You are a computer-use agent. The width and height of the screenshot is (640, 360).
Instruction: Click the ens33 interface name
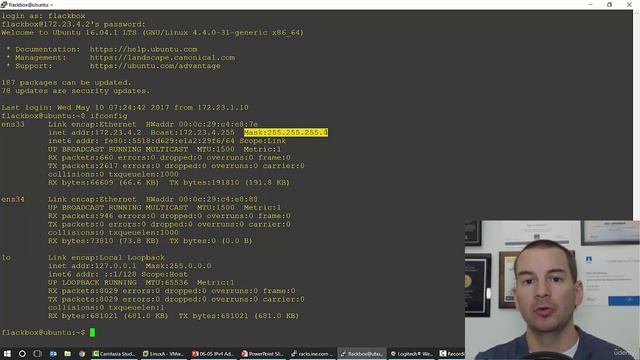(x=13, y=124)
